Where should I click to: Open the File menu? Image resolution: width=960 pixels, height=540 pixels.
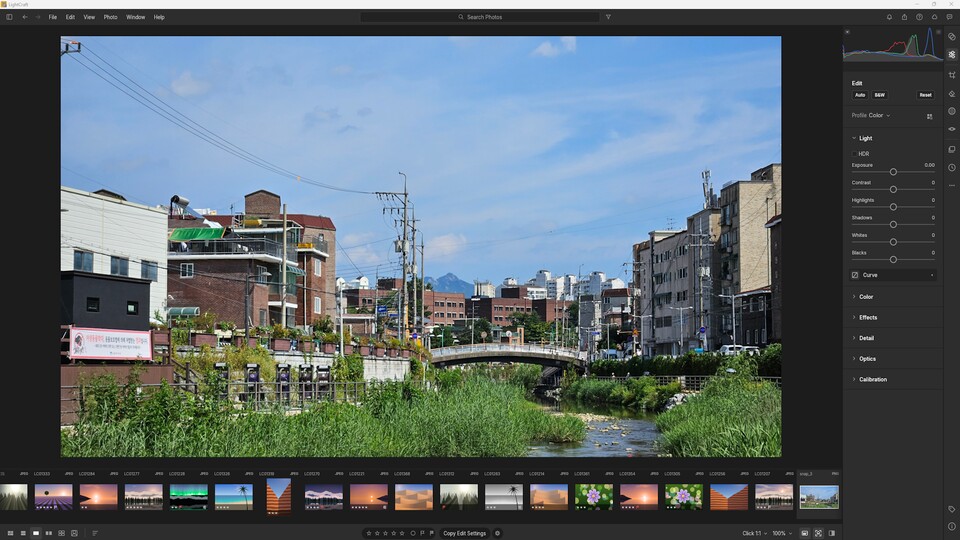click(x=53, y=17)
